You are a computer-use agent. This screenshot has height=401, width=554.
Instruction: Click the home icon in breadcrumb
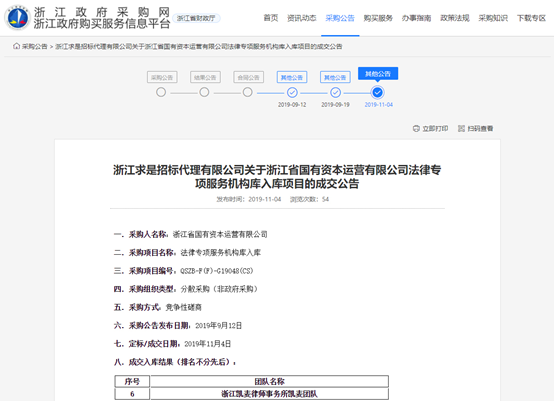(x=16, y=46)
